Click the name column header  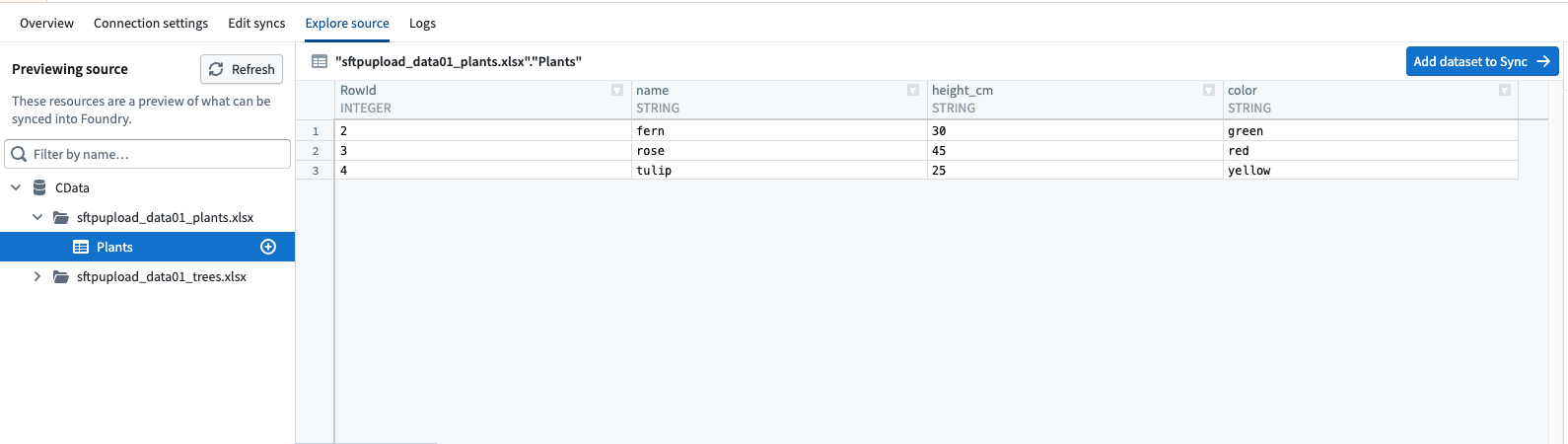779,100
